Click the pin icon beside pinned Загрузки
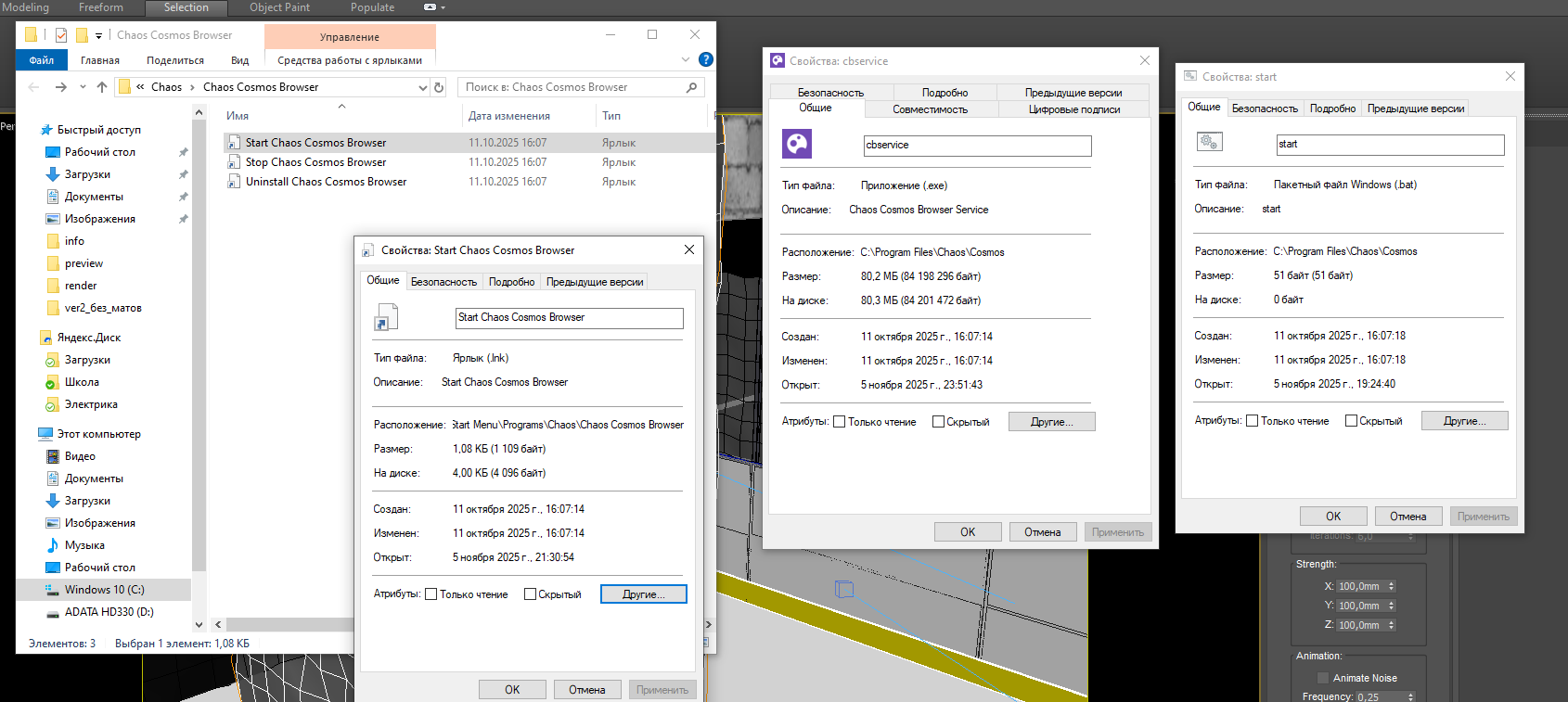The height and width of the screenshot is (702, 1568). pos(183,174)
